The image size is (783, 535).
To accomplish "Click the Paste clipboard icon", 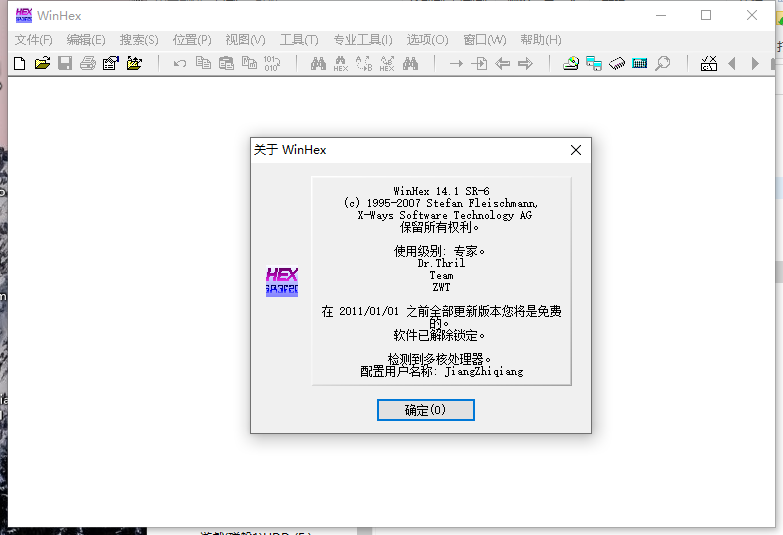I will (x=226, y=63).
